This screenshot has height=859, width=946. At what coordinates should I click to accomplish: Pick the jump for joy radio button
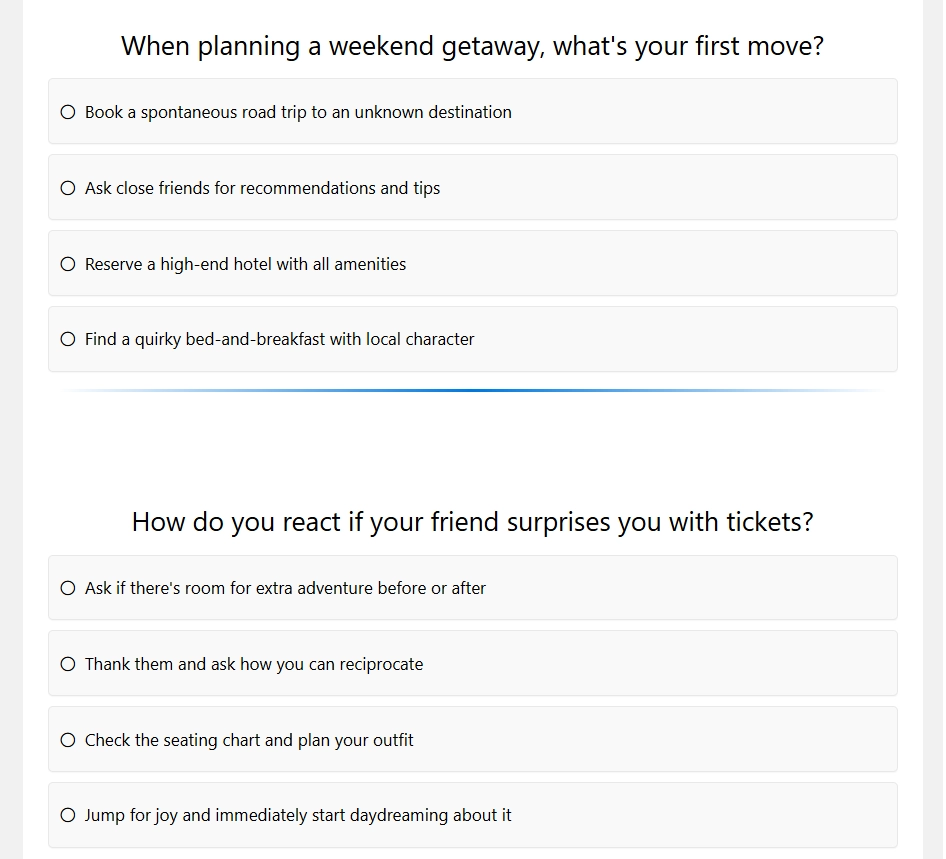click(x=68, y=815)
